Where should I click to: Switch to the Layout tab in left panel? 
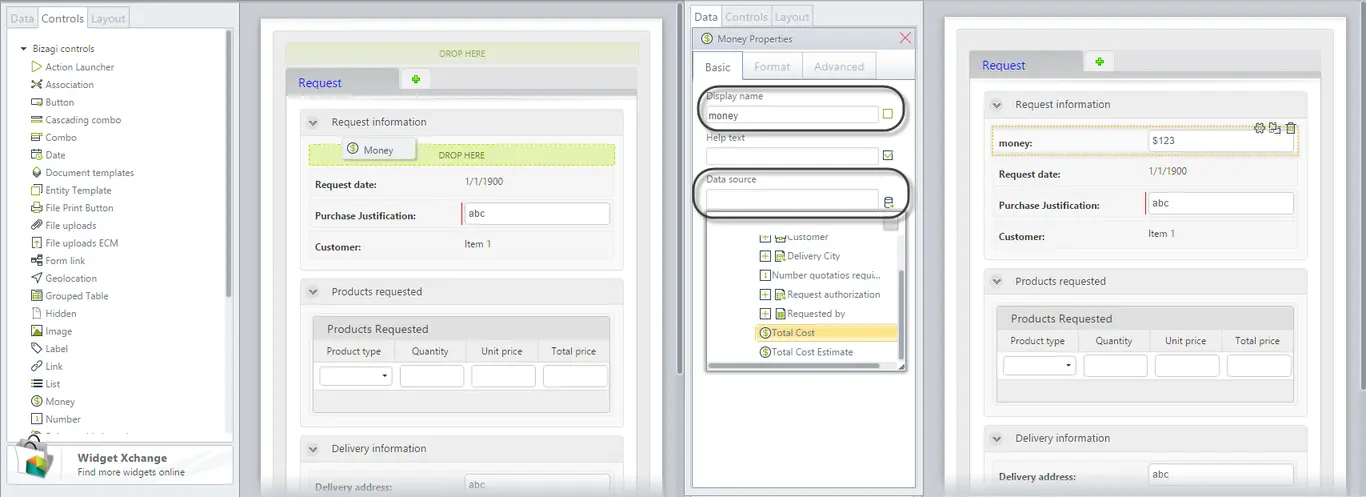[107, 18]
